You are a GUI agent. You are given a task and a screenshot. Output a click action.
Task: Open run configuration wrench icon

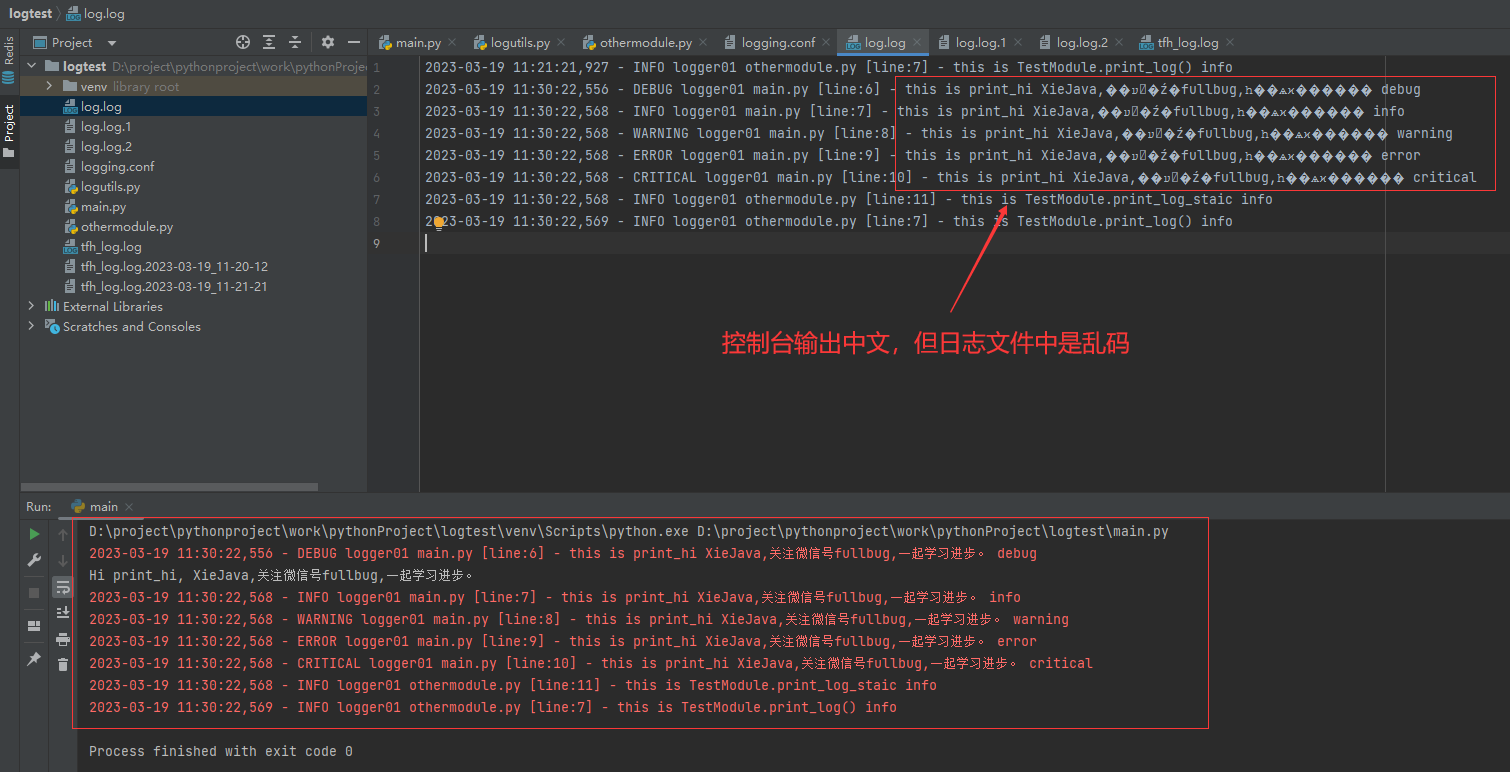click(34, 561)
